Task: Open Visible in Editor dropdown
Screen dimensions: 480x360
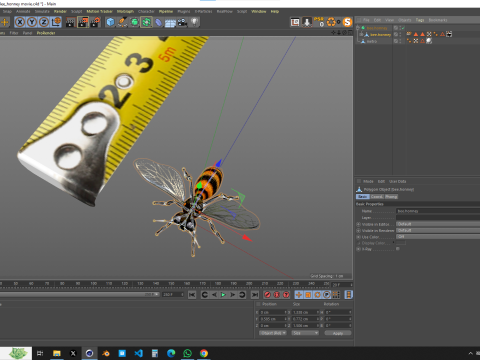Action: 438,224
